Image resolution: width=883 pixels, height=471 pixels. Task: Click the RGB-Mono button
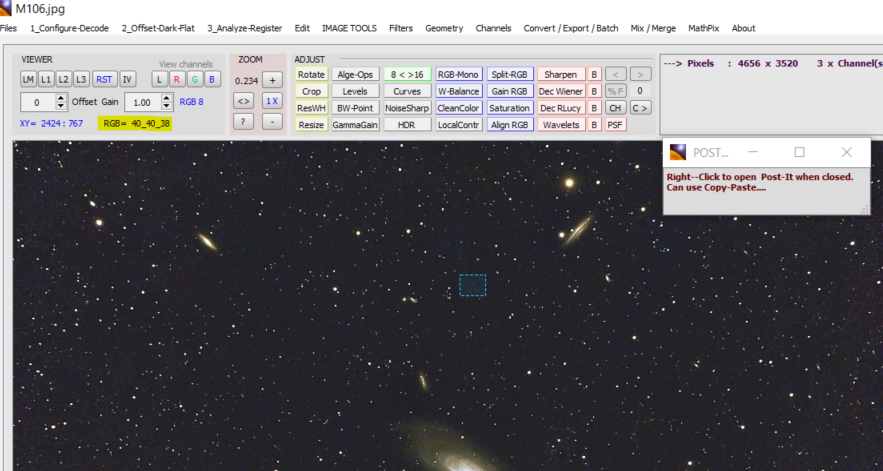pos(458,74)
